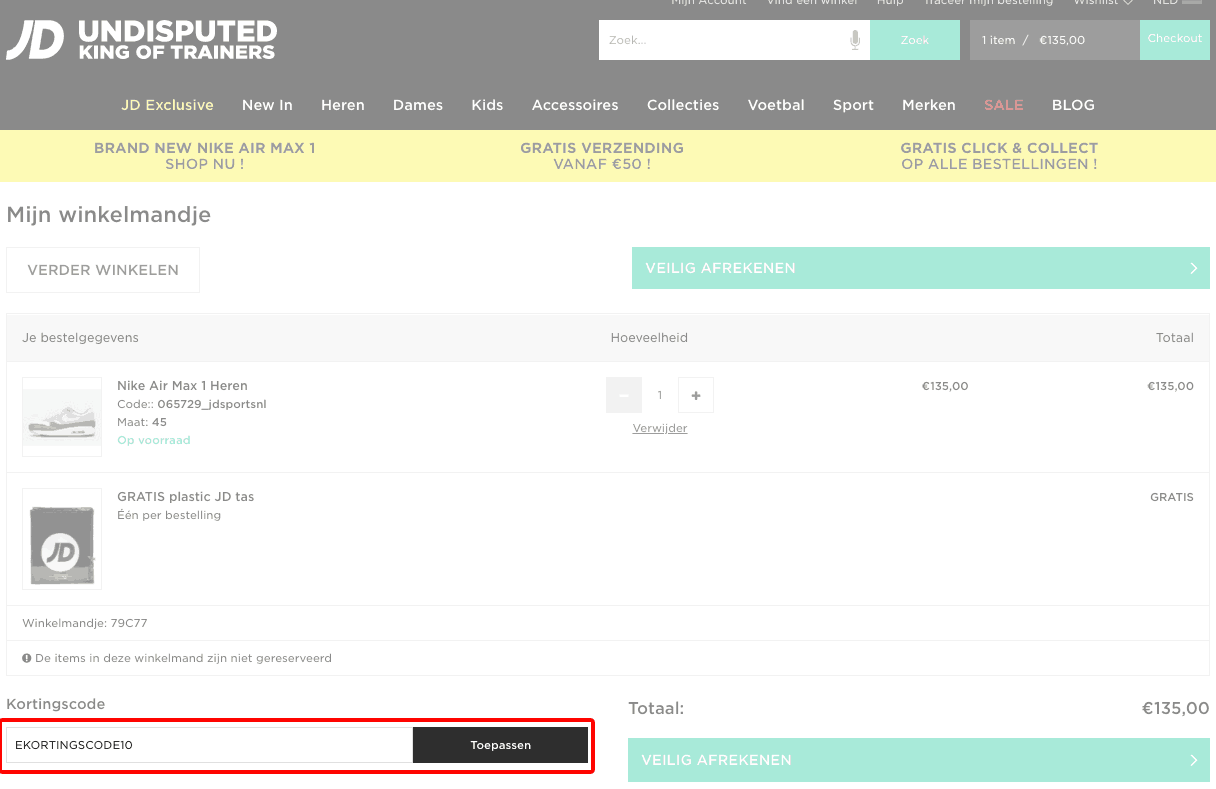Open the Merken menu
This screenshot has height=789, width=1216.
click(929, 105)
